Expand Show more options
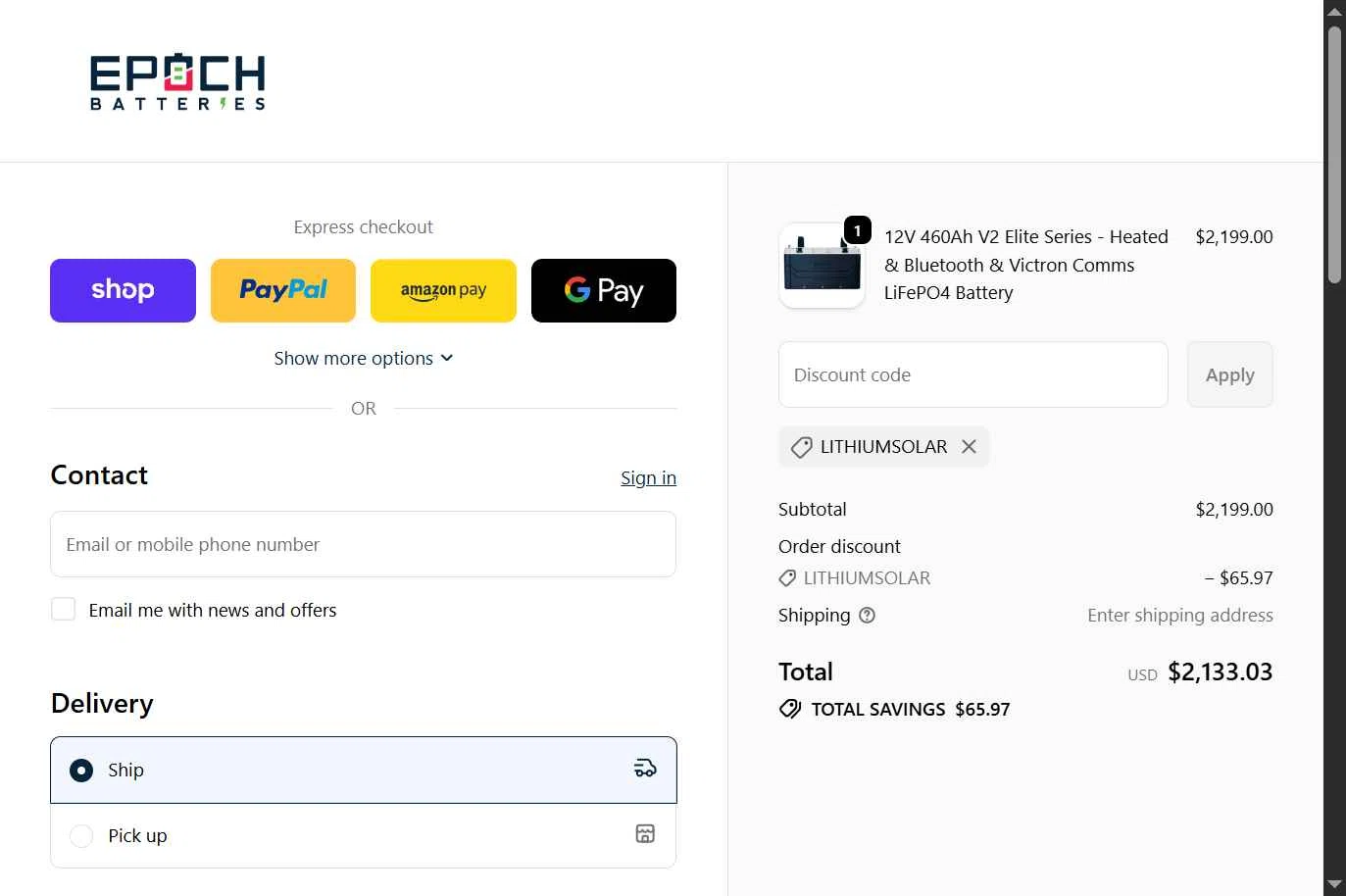1346x896 pixels. point(364,358)
